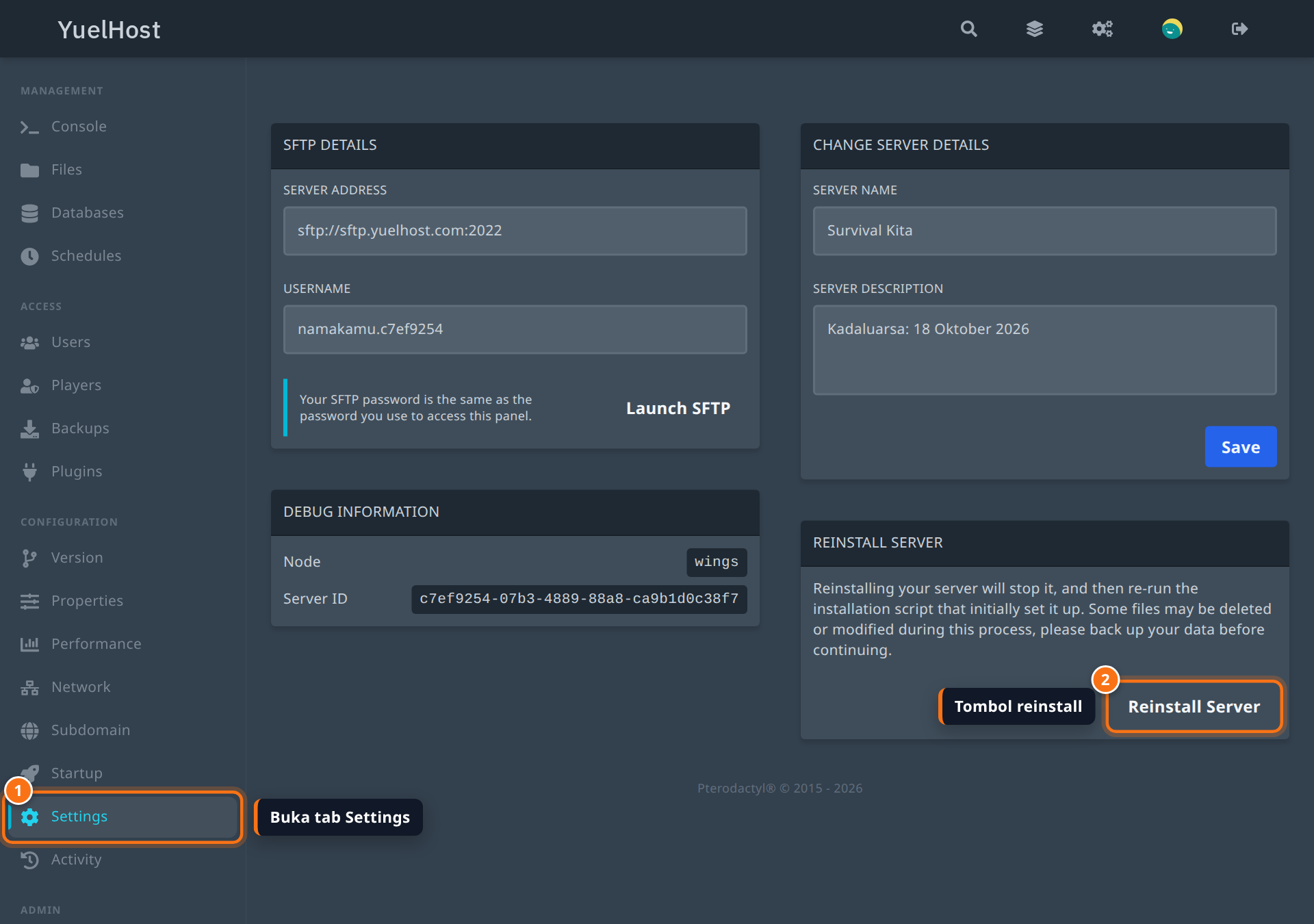
Task: Click the Console terminal icon
Action: [29, 127]
